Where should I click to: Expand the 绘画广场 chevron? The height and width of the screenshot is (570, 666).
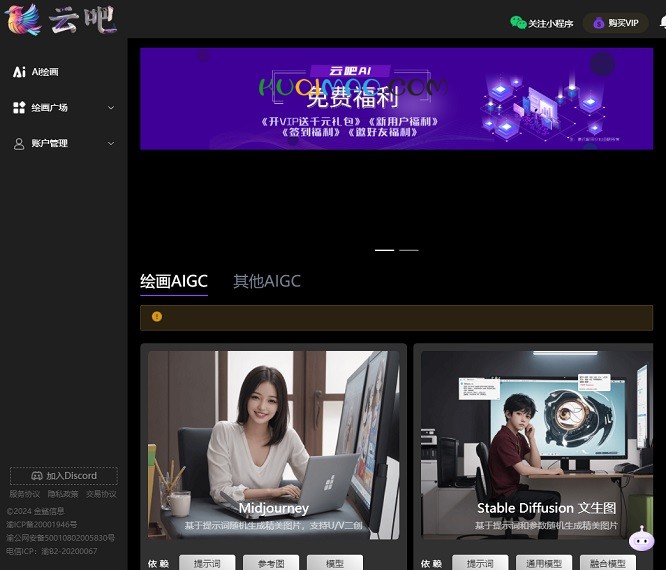[111, 107]
